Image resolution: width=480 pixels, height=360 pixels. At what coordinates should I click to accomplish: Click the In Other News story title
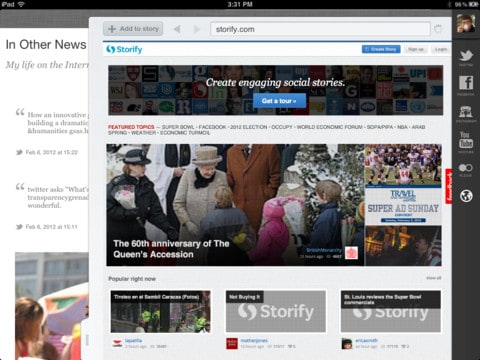46,44
